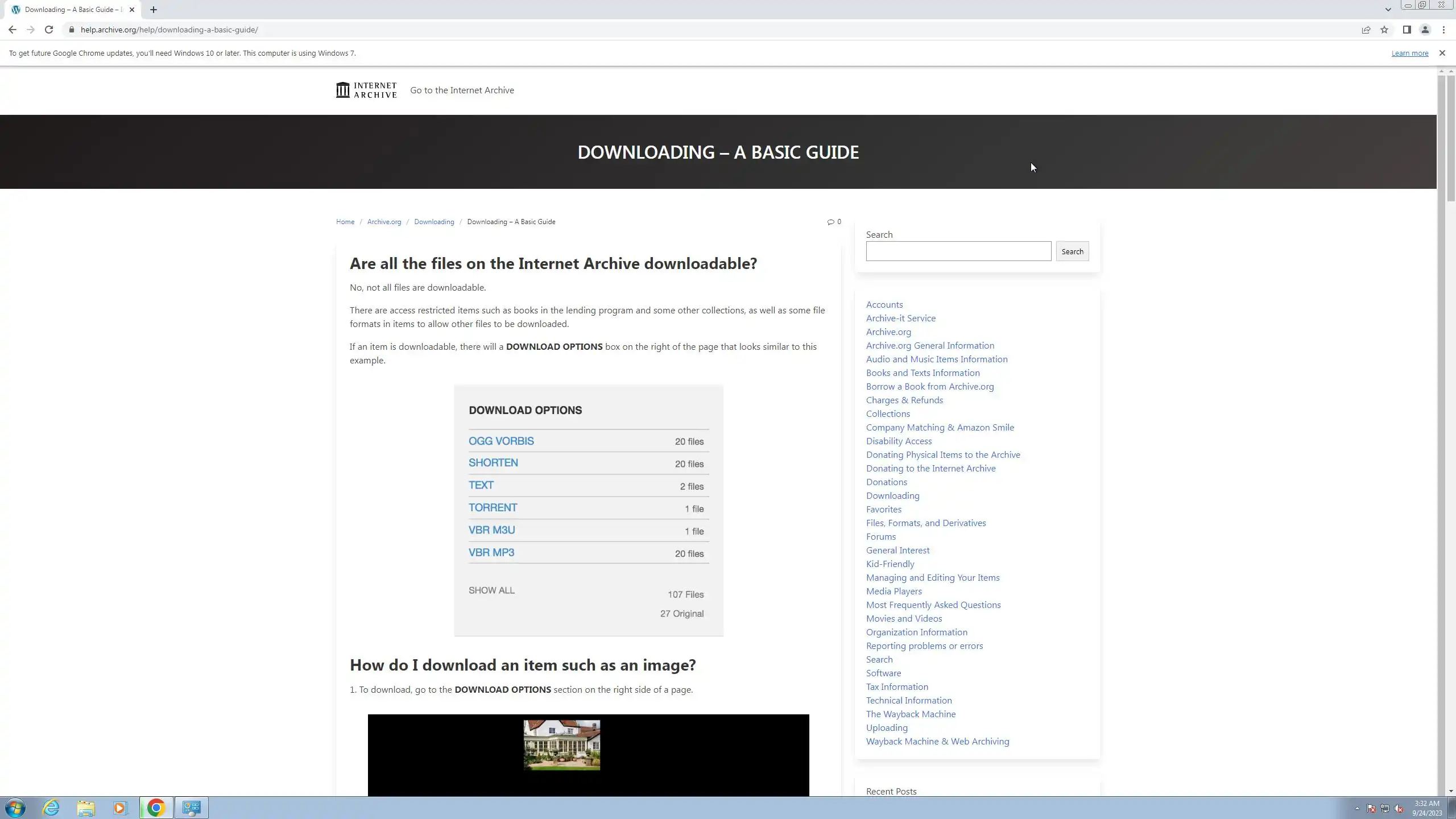This screenshot has width=1456, height=819.
Task: Go back with the browser back arrow
Action: 13,30
